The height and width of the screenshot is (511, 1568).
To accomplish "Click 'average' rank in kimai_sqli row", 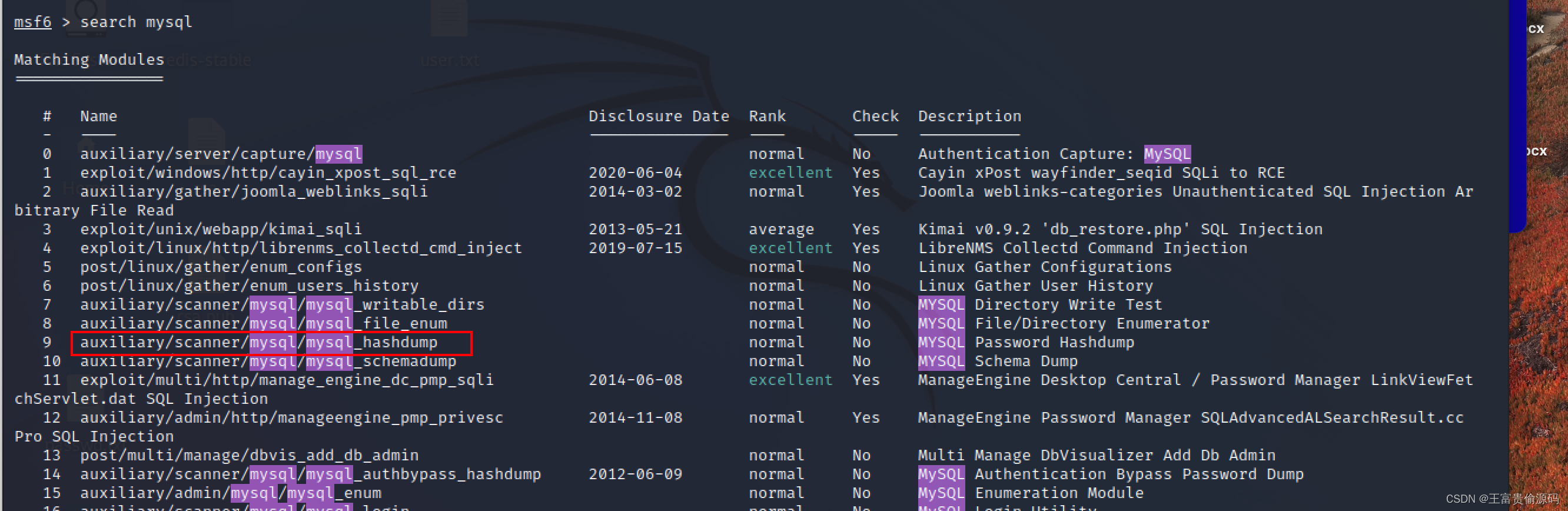I will (x=781, y=230).
